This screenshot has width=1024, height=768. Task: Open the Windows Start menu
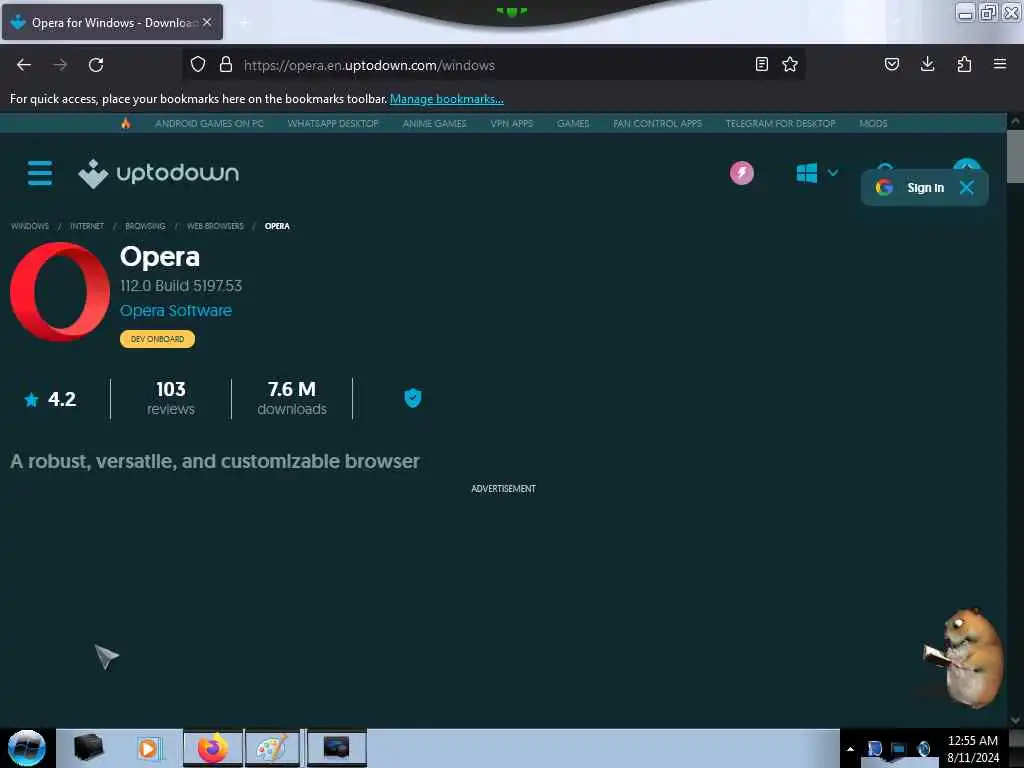[x=26, y=748]
